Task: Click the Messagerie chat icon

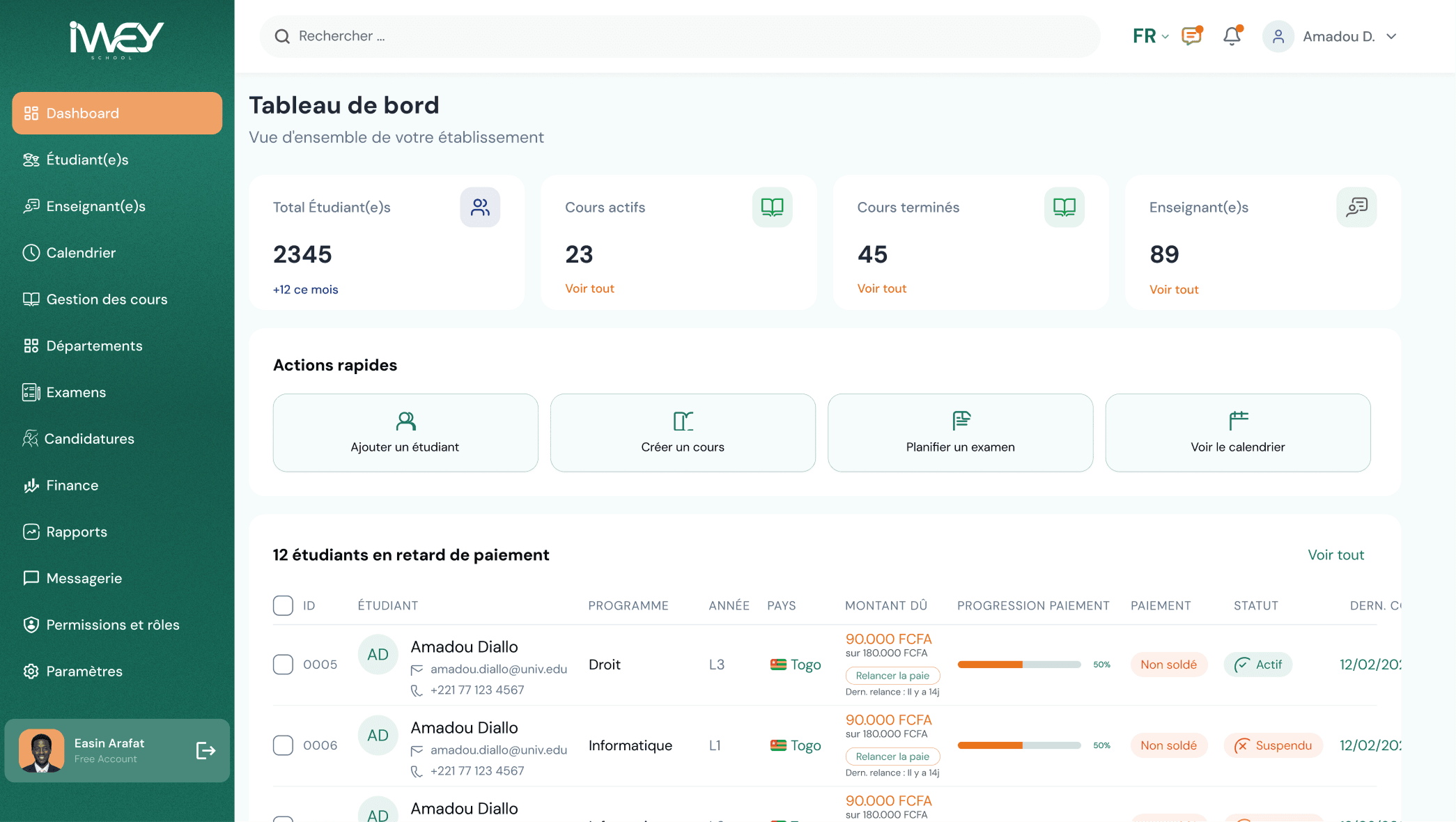Action: pos(31,578)
